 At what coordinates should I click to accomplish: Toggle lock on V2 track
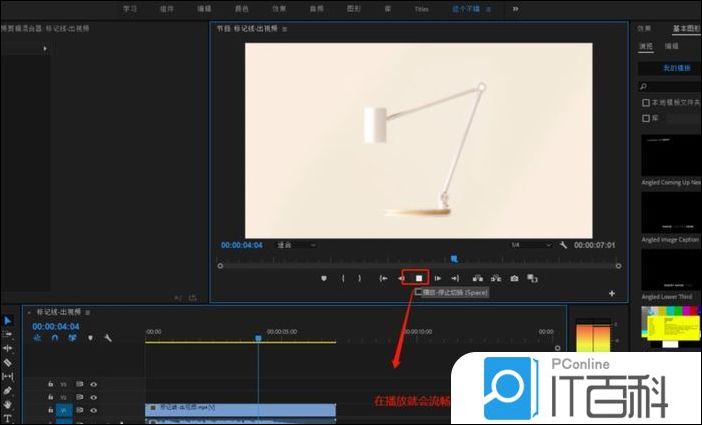(x=52, y=397)
